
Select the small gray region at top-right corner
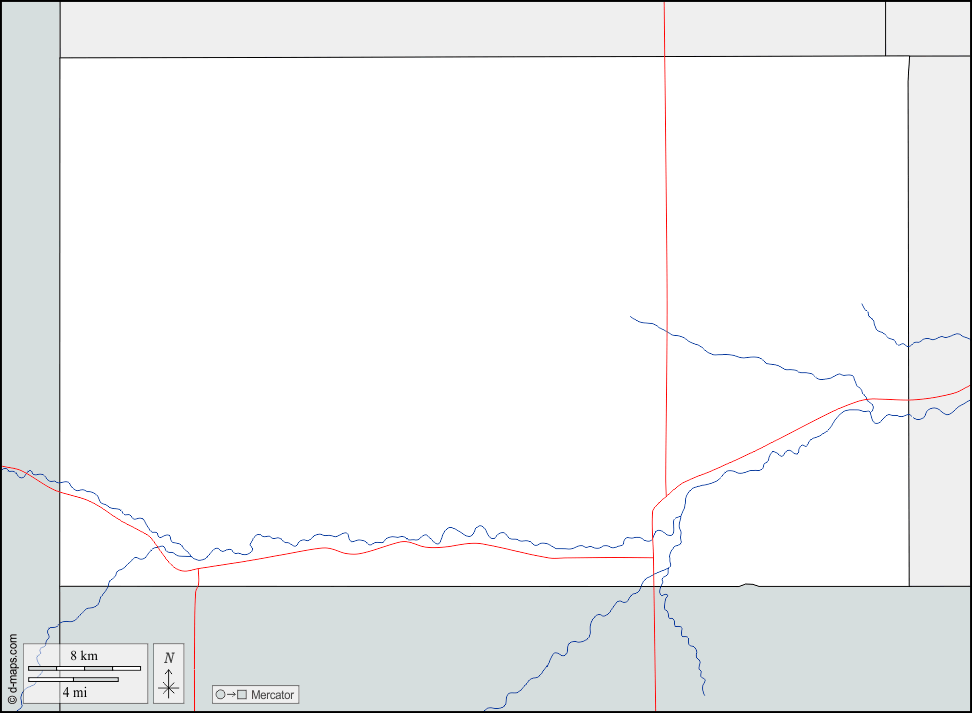click(927, 27)
